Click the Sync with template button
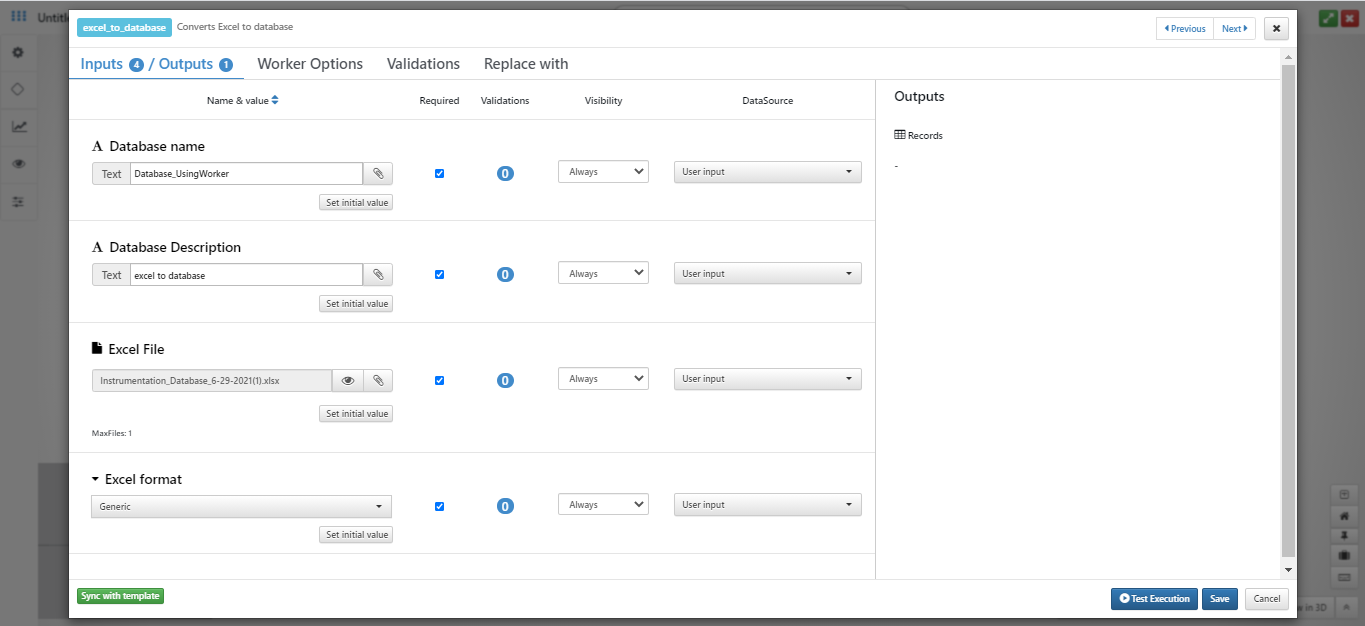This screenshot has height=626, width=1365. 119,595
